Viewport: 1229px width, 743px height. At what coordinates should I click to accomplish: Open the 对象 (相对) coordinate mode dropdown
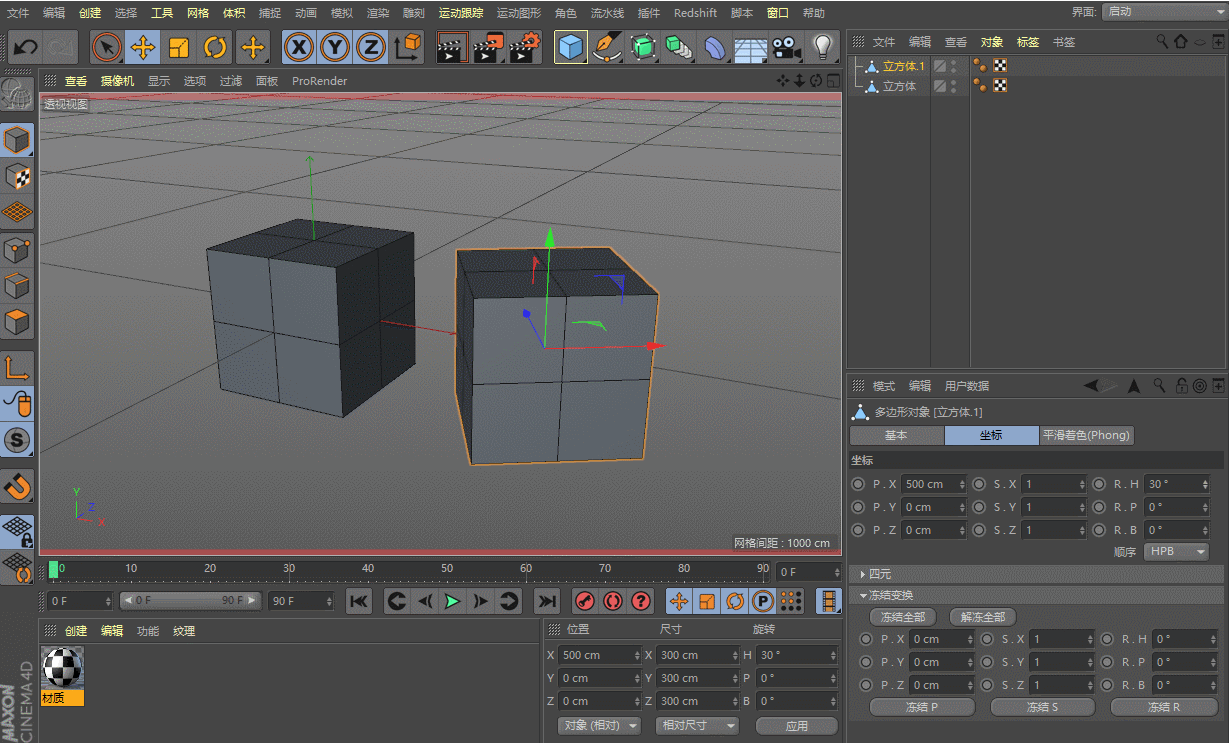click(x=598, y=726)
